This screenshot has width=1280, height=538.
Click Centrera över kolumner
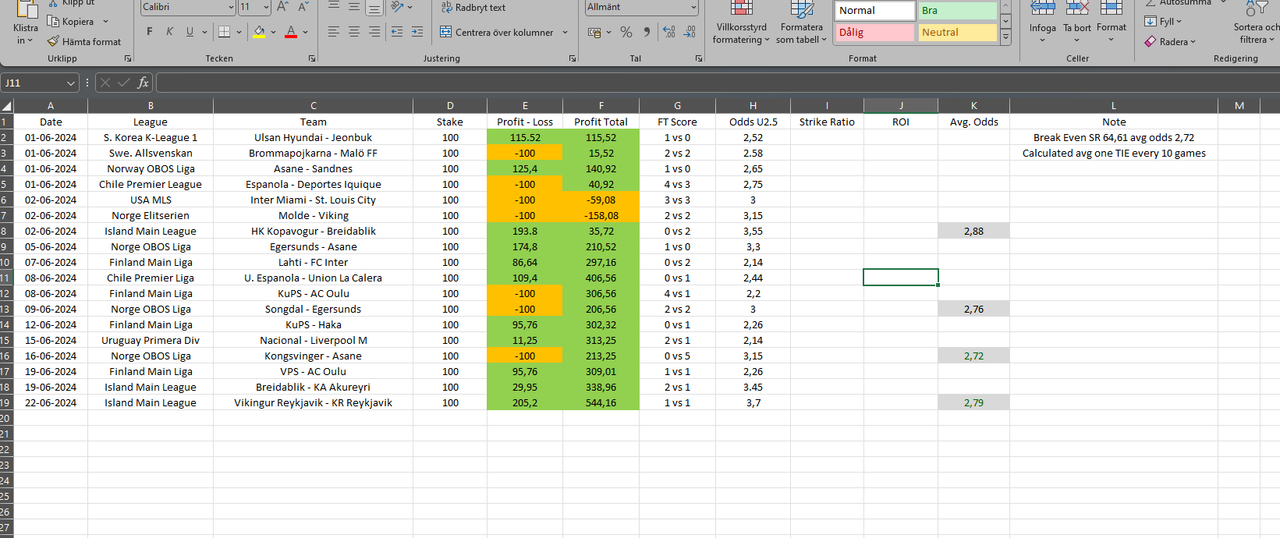tap(496, 32)
